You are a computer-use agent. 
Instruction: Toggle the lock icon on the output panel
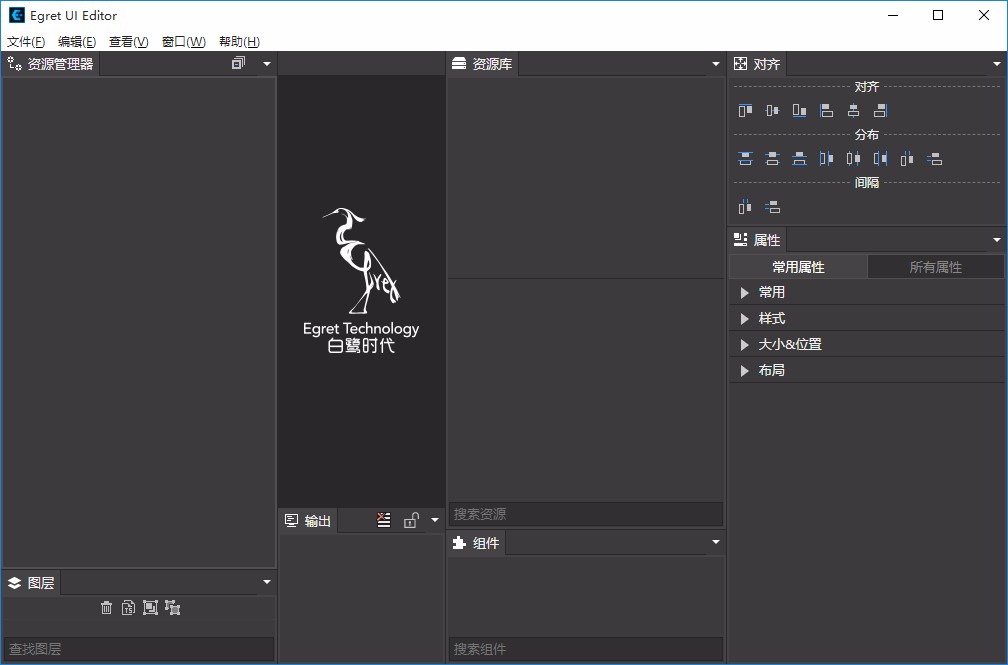[412, 520]
